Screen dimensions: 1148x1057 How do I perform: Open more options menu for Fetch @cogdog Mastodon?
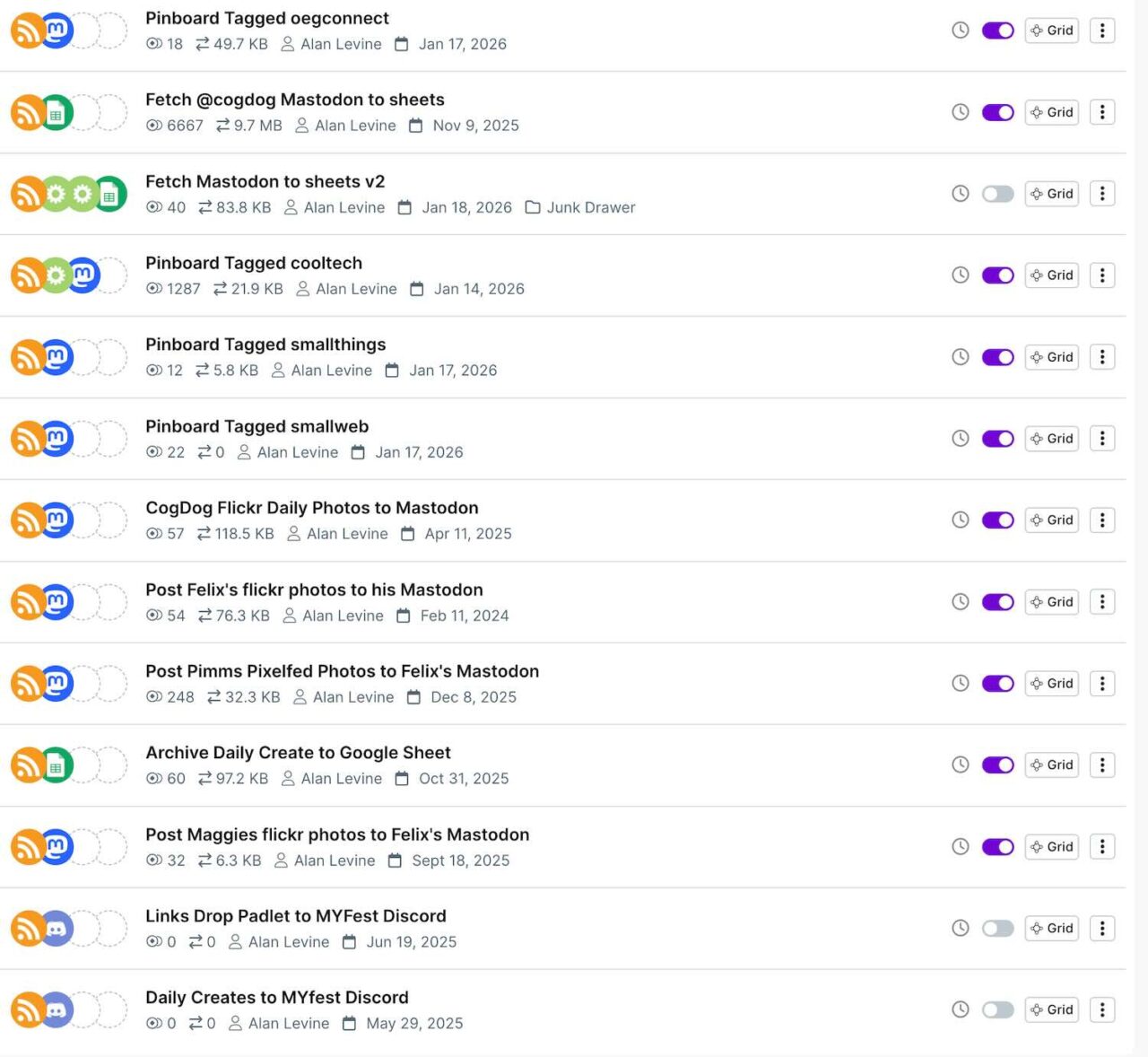(x=1102, y=112)
